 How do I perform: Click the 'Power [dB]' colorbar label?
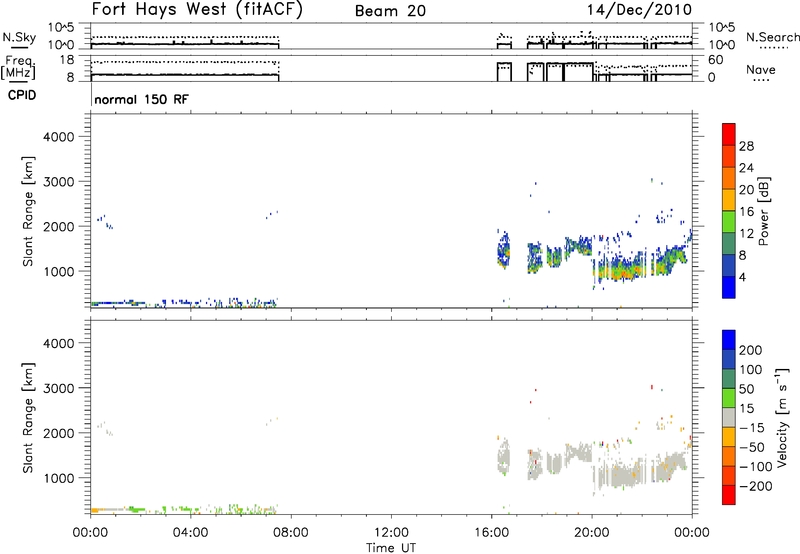coord(764,211)
